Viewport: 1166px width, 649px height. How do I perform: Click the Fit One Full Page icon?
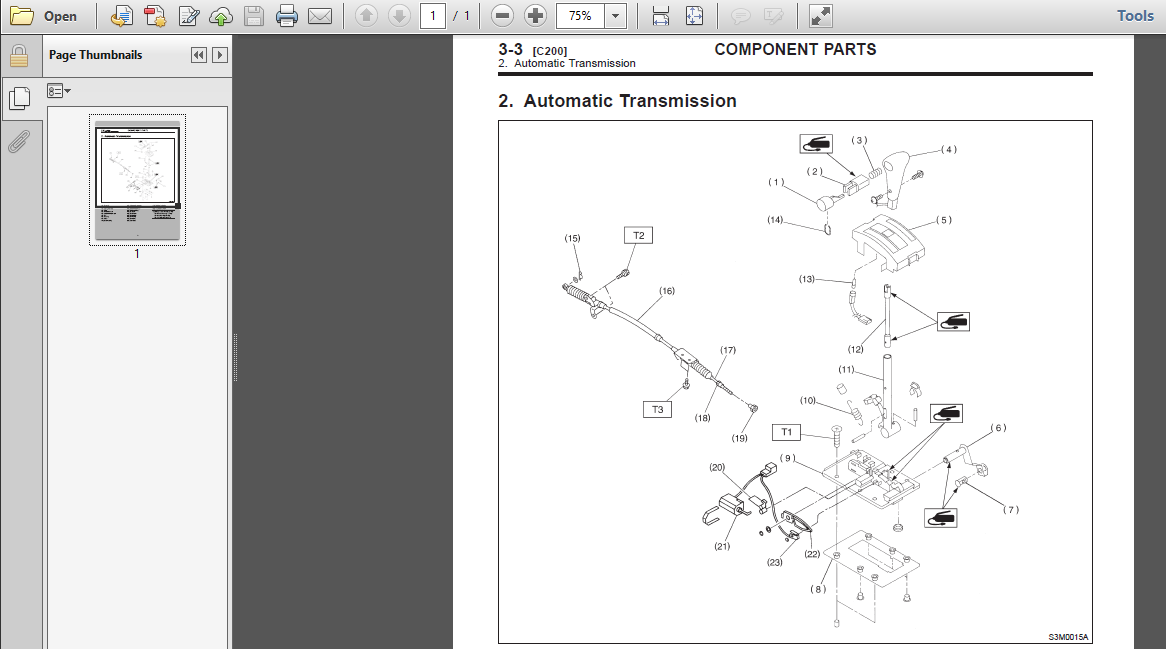[x=695, y=16]
